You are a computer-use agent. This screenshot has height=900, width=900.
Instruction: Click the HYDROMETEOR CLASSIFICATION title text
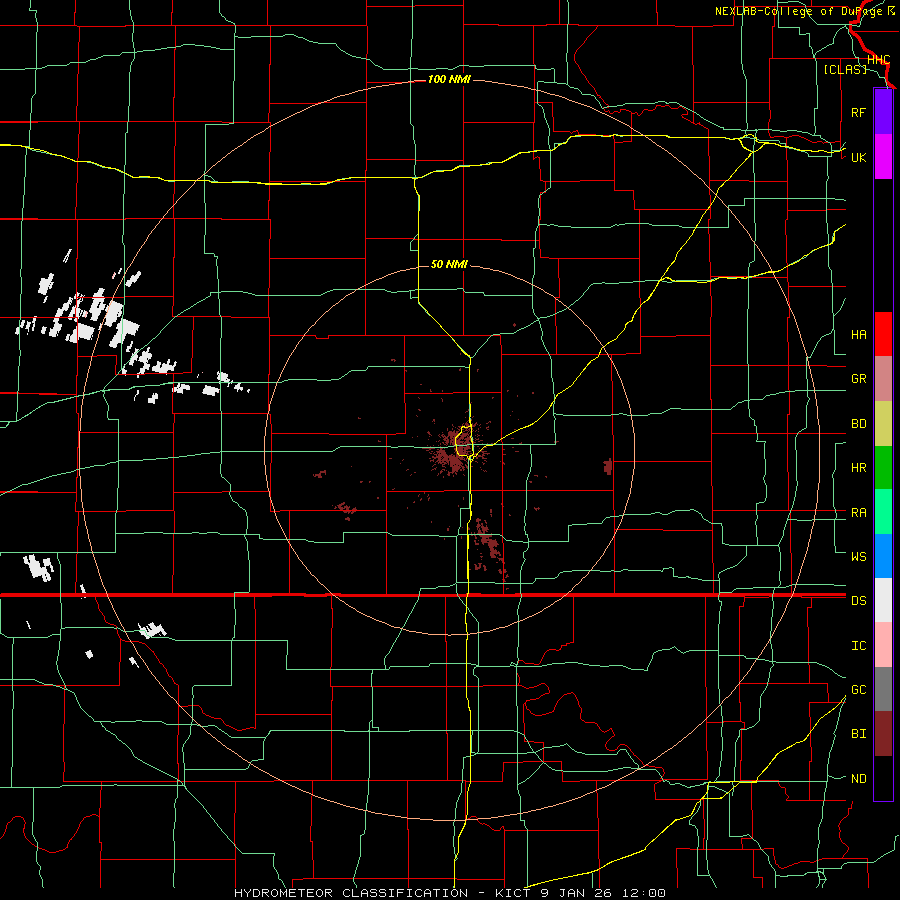[x=351, y=893]
